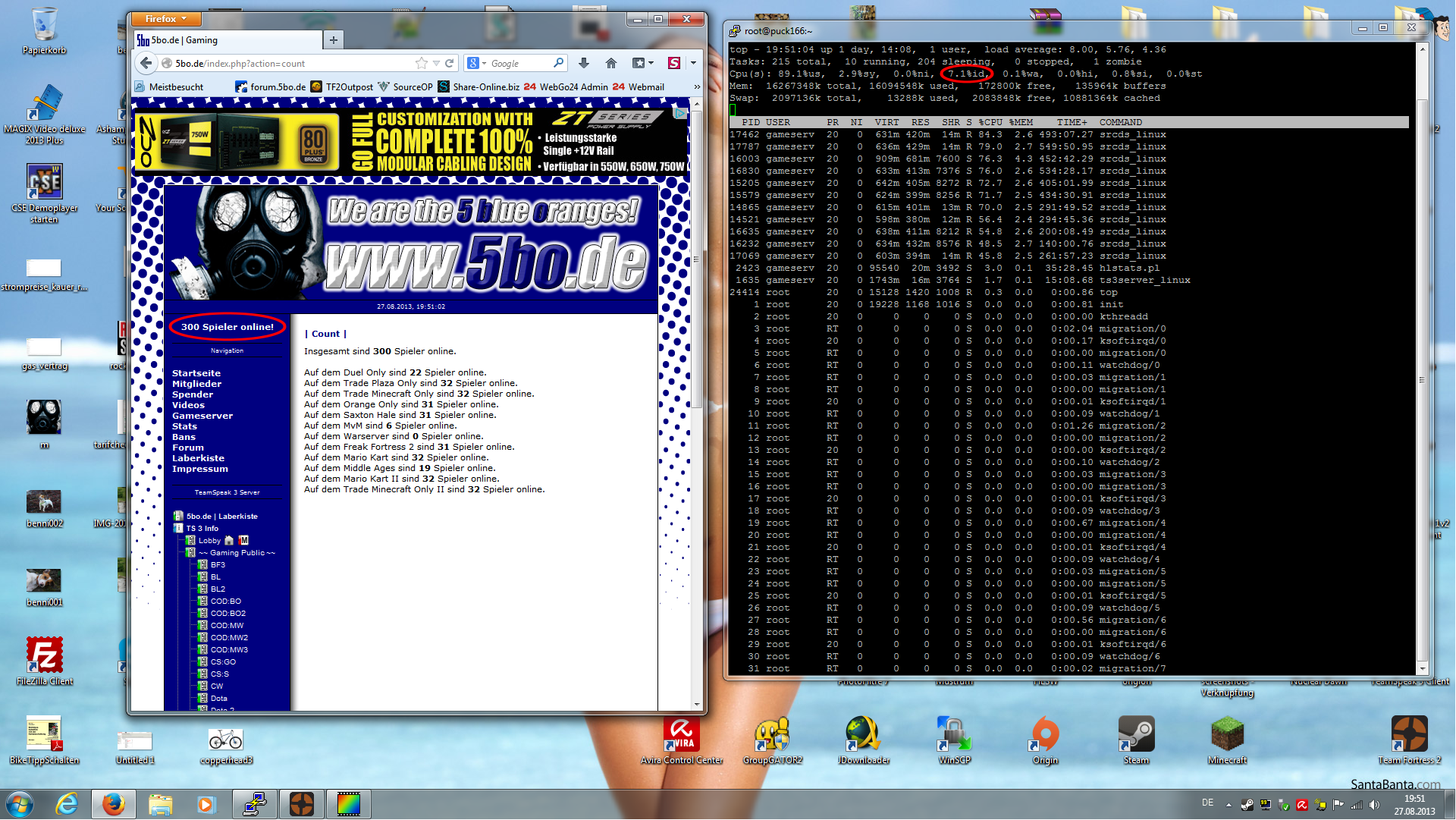Open the orange Firefox menu button
1456x820 pixels.
pos(166,19)
